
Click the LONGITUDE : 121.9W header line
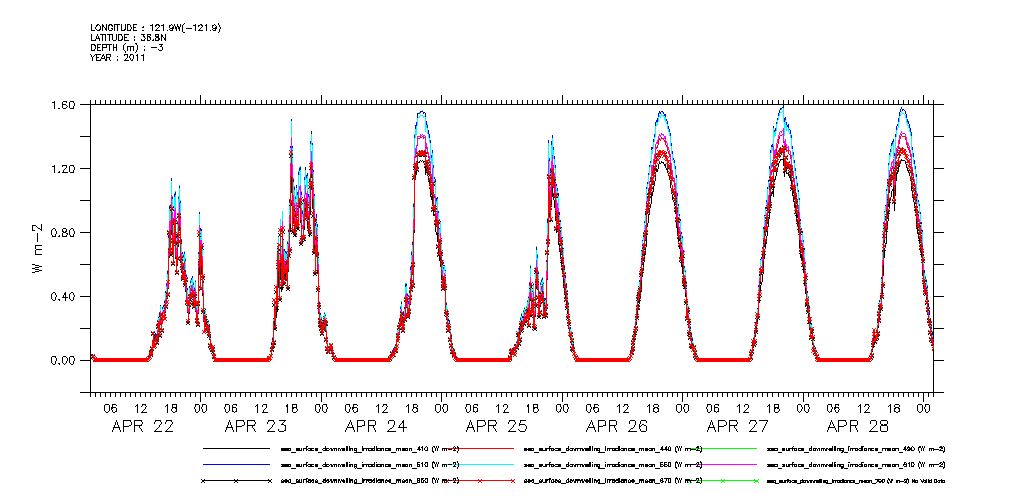pyautogui.click(x=156, y=28)
